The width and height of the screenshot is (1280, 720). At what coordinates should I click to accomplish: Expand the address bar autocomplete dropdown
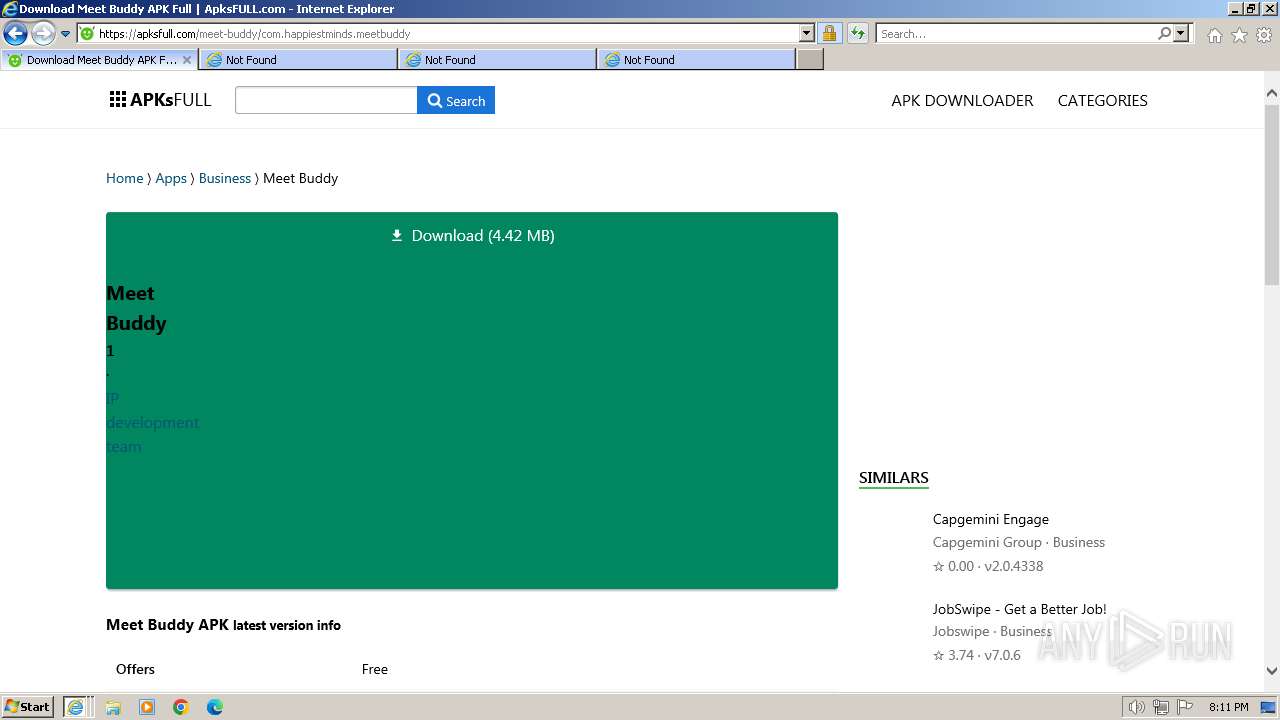[x=807, y=33]
